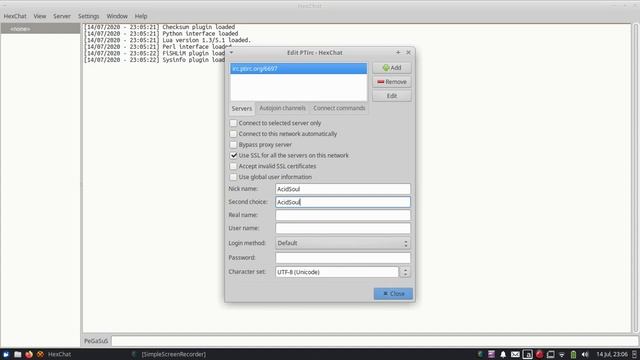Open the View menu
The height and width of the screenshot is (360, 640).
[x=40, y=16]
